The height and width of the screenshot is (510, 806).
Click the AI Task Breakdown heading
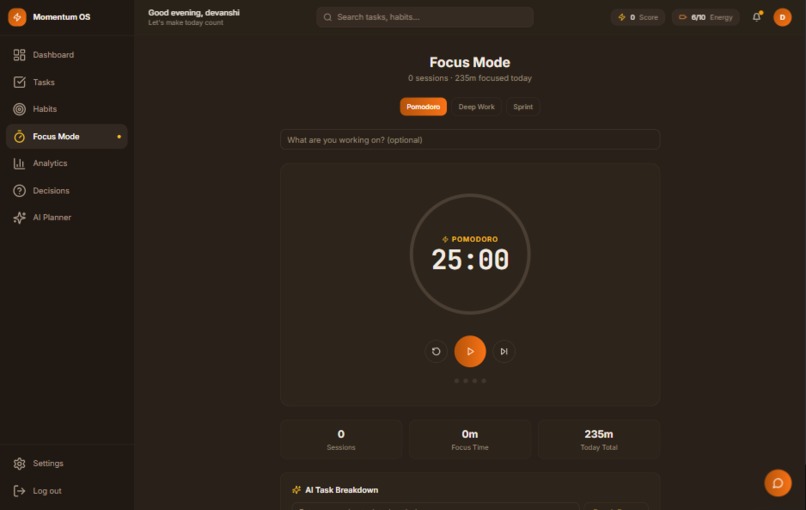click(341, 490)
